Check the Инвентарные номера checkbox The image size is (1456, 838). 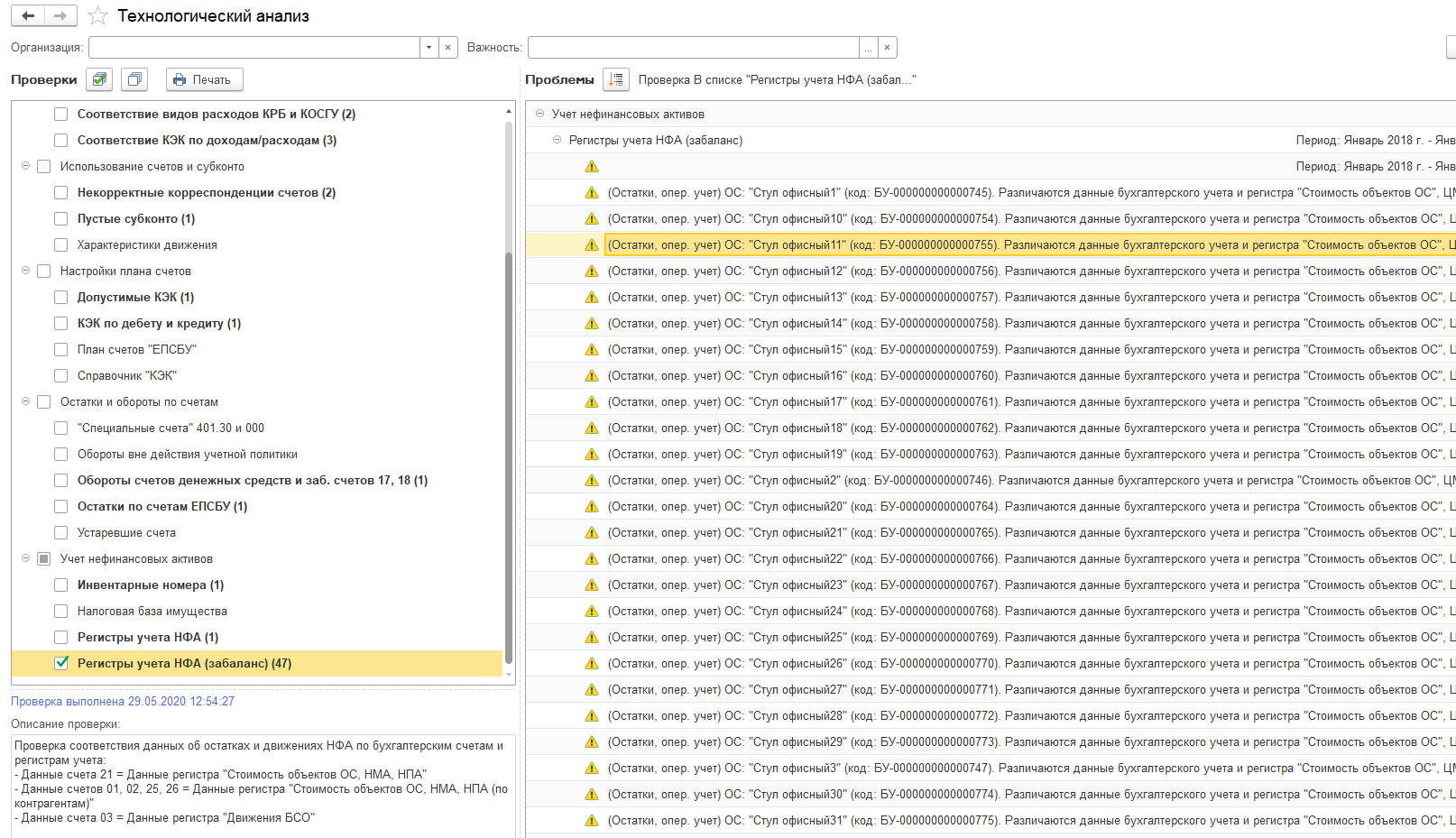61,585
